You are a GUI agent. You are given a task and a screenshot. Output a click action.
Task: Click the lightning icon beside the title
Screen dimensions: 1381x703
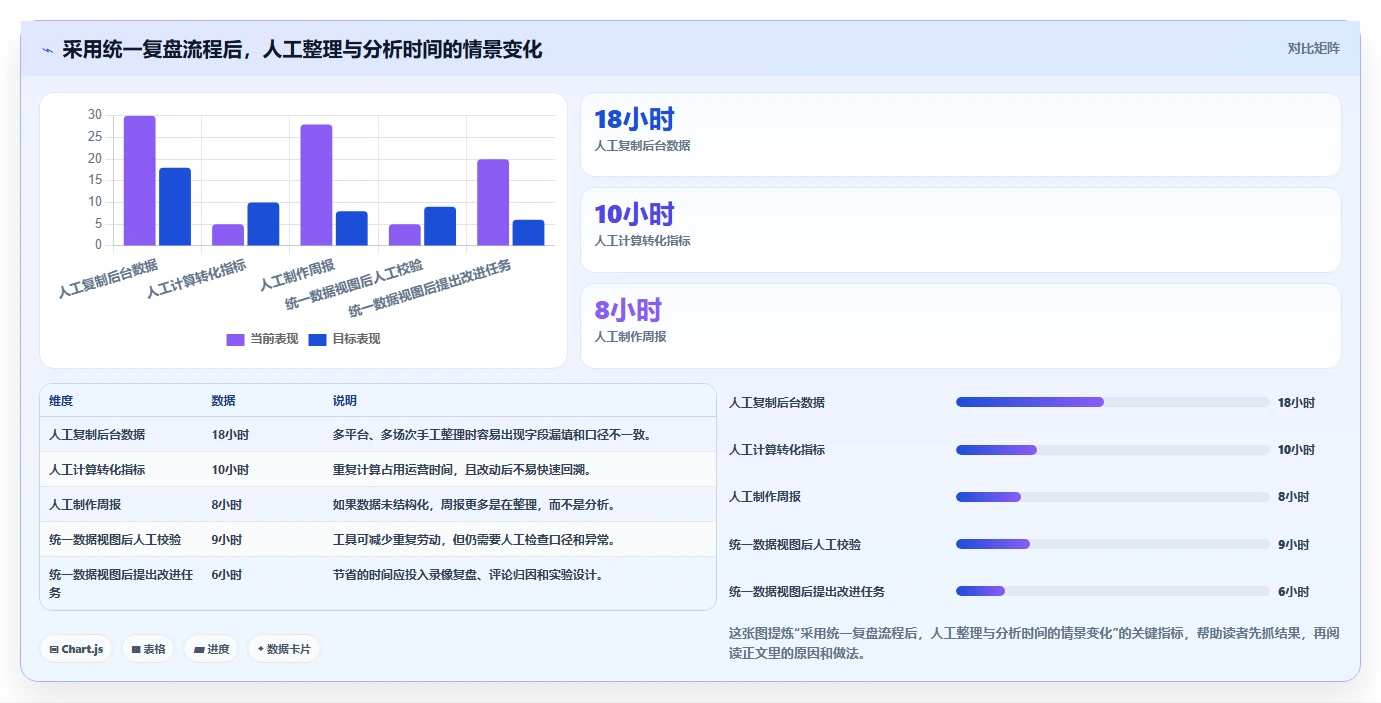point(47,50)
